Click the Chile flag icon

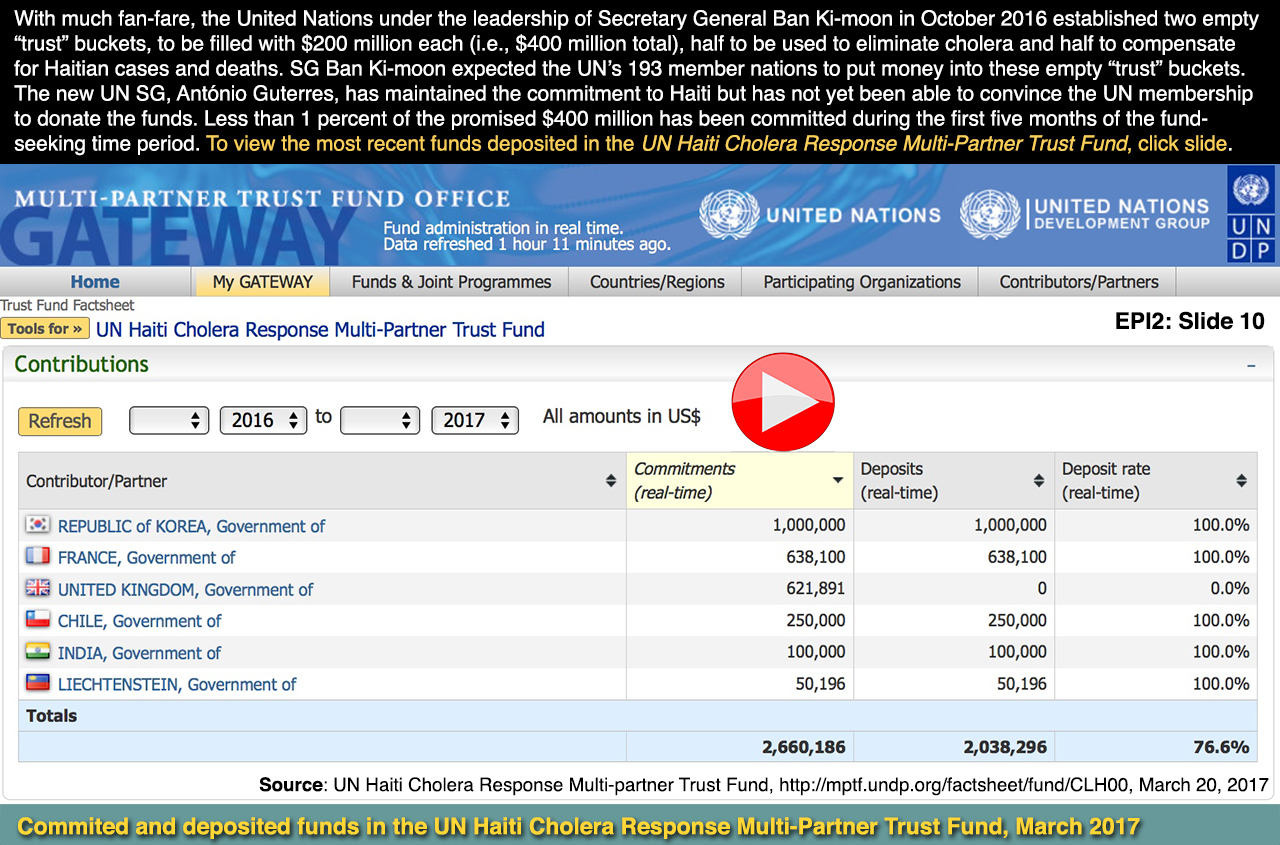pos(38,621)
